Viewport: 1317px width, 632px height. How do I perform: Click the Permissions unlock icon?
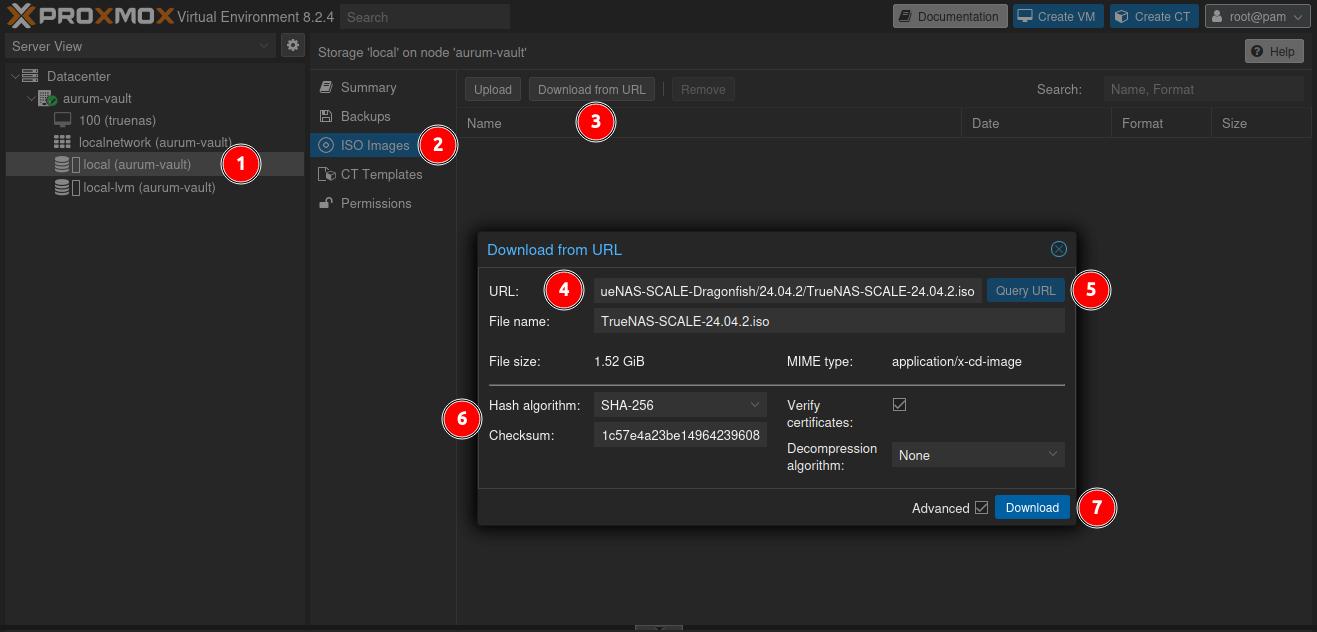click(x=326, y=203)
